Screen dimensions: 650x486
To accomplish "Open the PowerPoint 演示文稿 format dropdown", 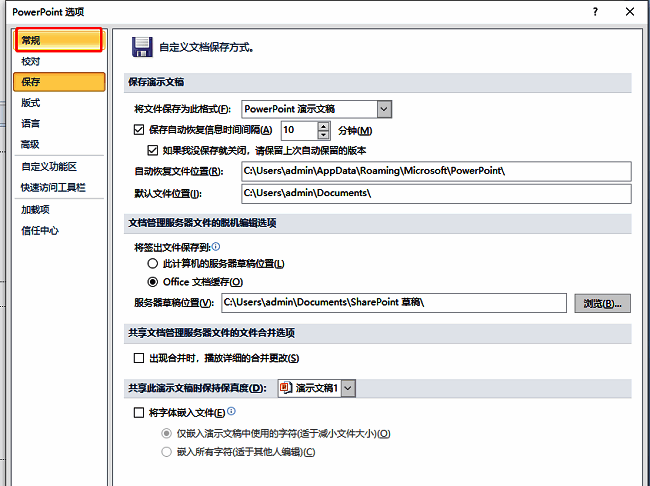I will click(384, 108).
